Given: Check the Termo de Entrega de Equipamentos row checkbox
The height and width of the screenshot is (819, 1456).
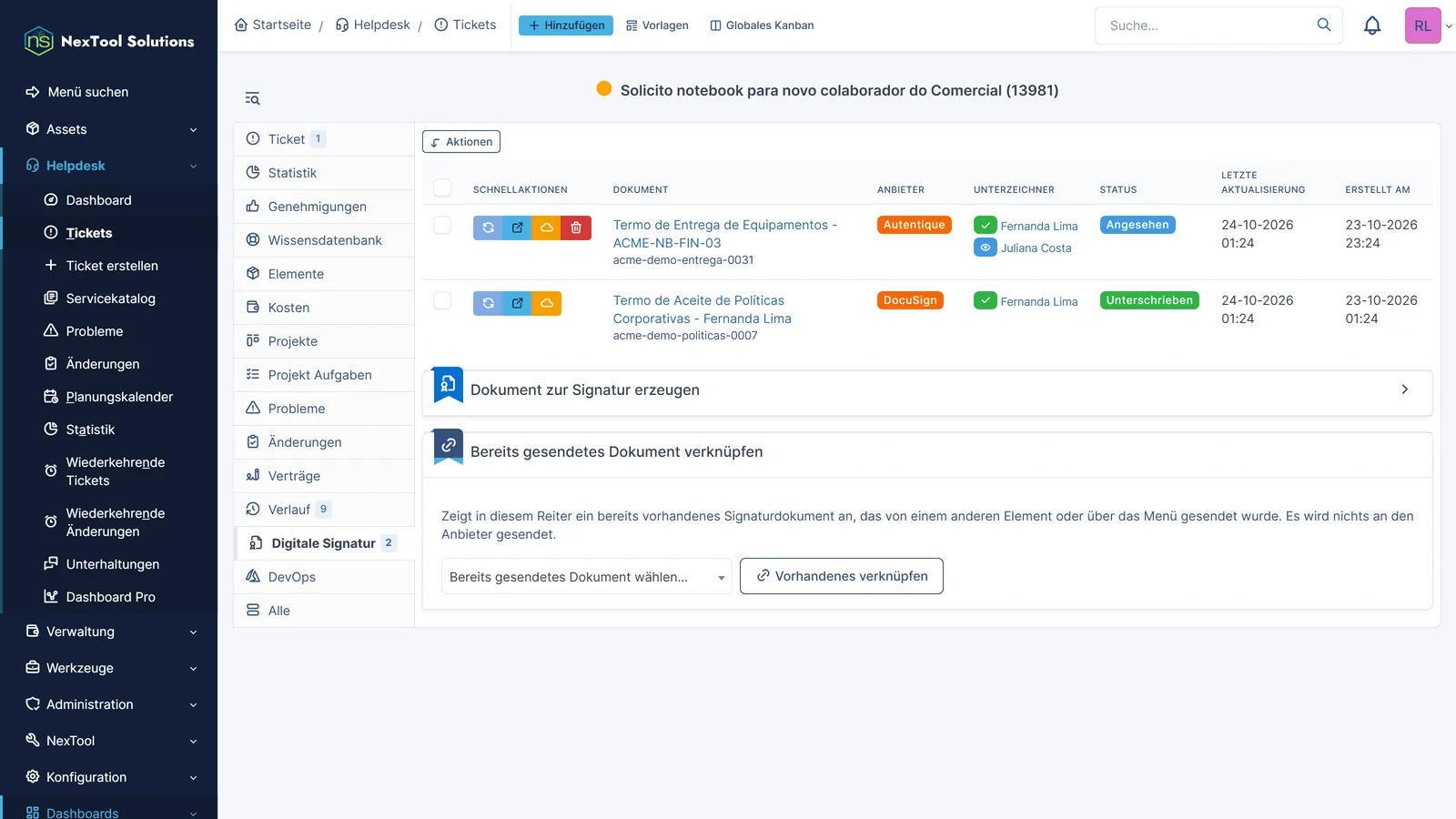Looking at the screenshot, I should 442,225.
